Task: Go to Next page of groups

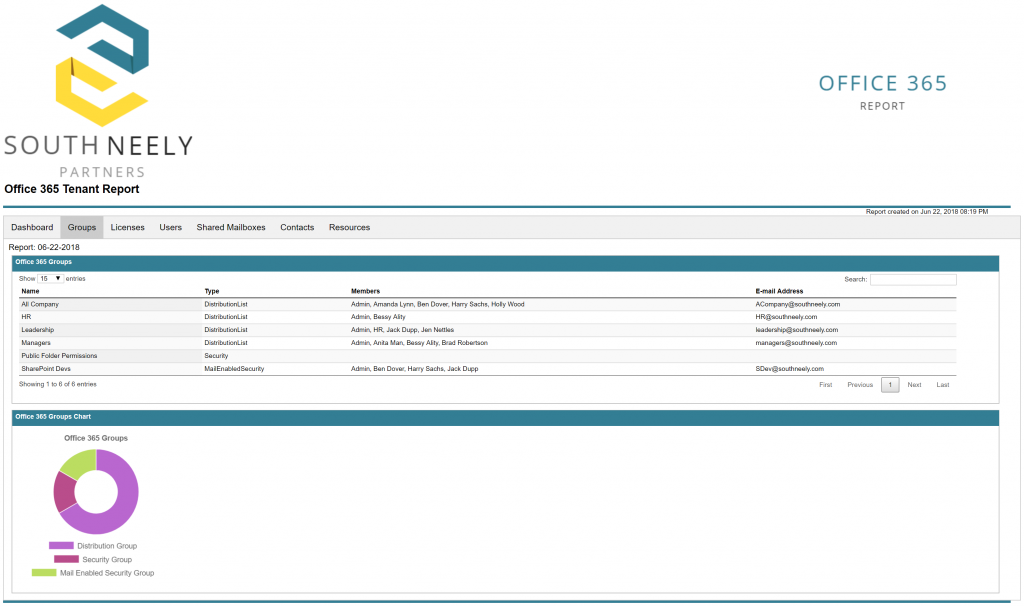Action: pyautogui.click(x=914, y=385)
